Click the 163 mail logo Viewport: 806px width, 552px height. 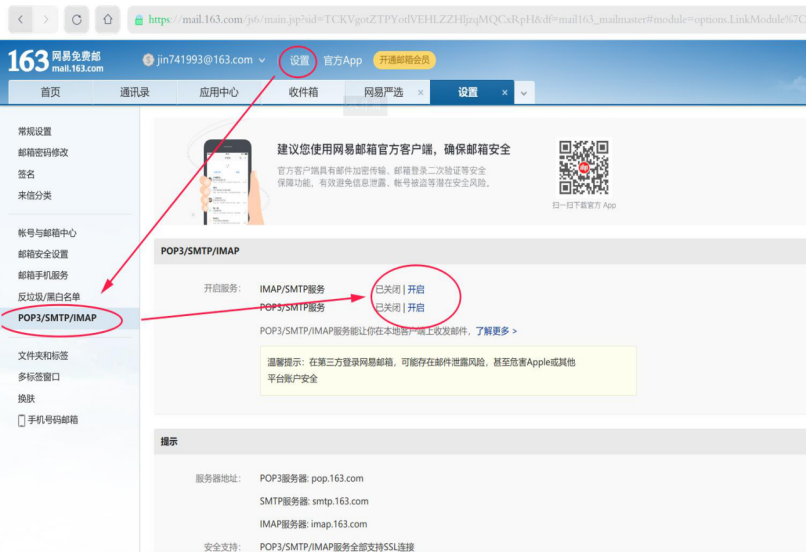click(56, 61)
